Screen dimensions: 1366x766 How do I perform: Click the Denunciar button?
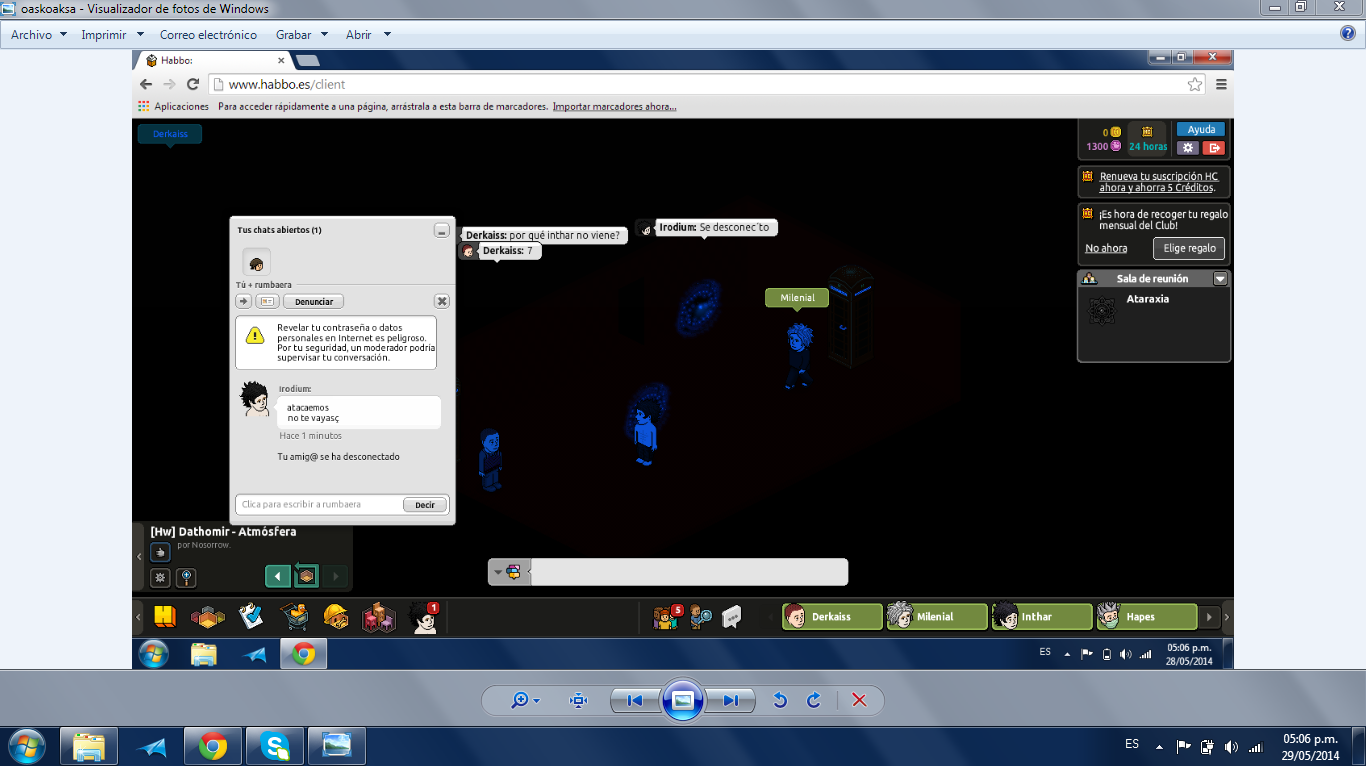313,301
